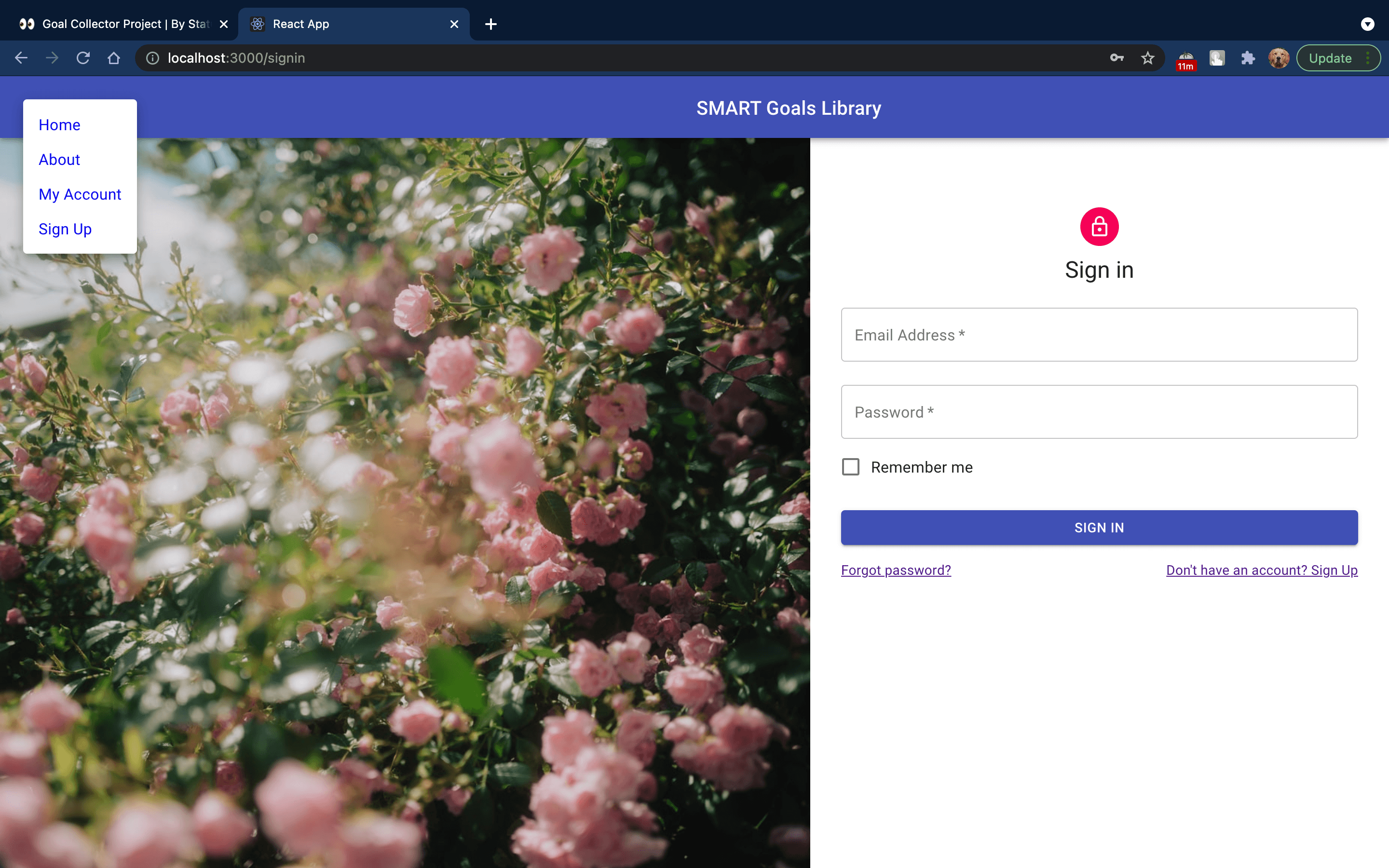This screenshot has width=1389, height=868.
Task: Click the page refresh icon in browser
Action: (x=83, y=57)
